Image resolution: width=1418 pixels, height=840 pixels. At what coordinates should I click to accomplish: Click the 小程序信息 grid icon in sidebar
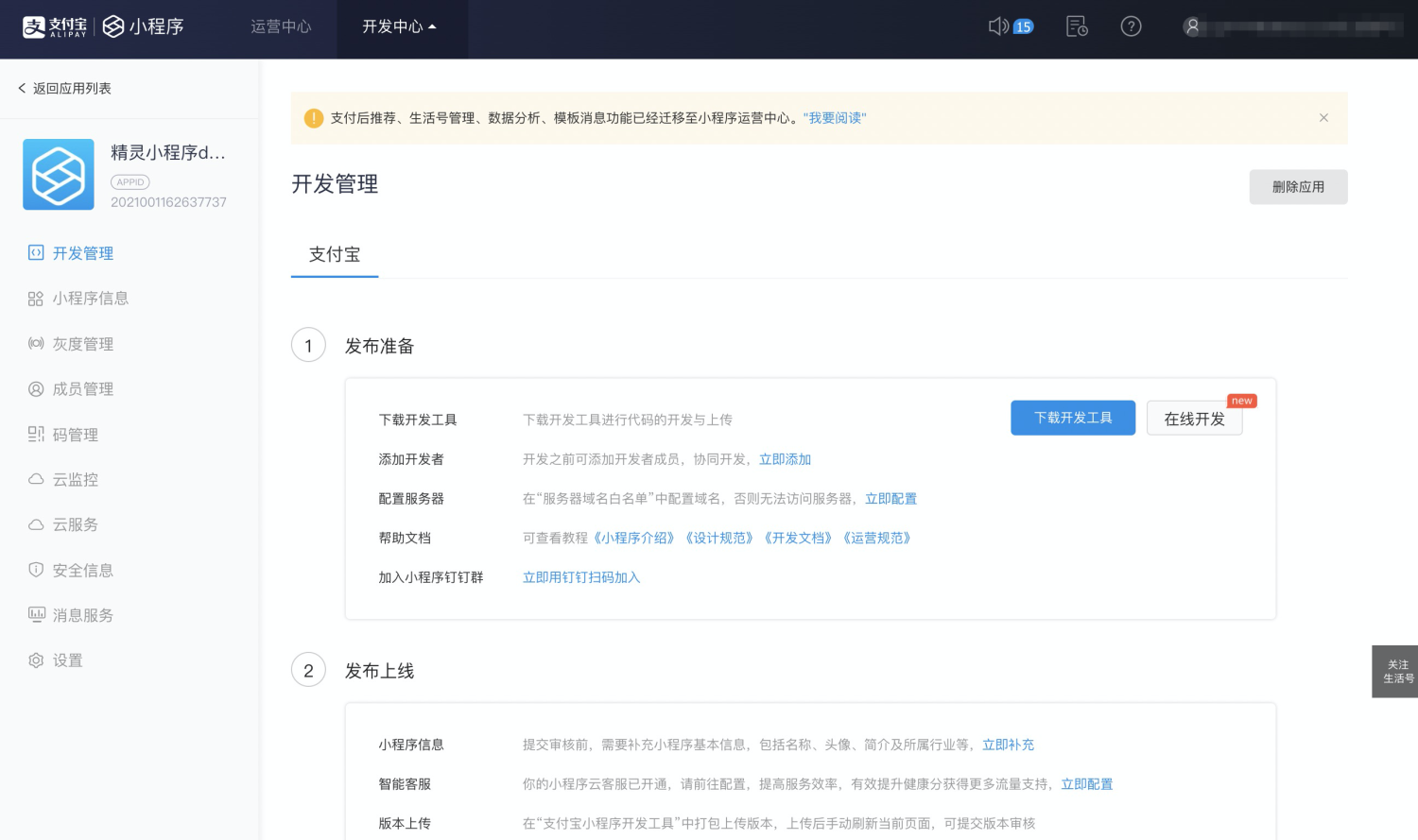[36, 299]
